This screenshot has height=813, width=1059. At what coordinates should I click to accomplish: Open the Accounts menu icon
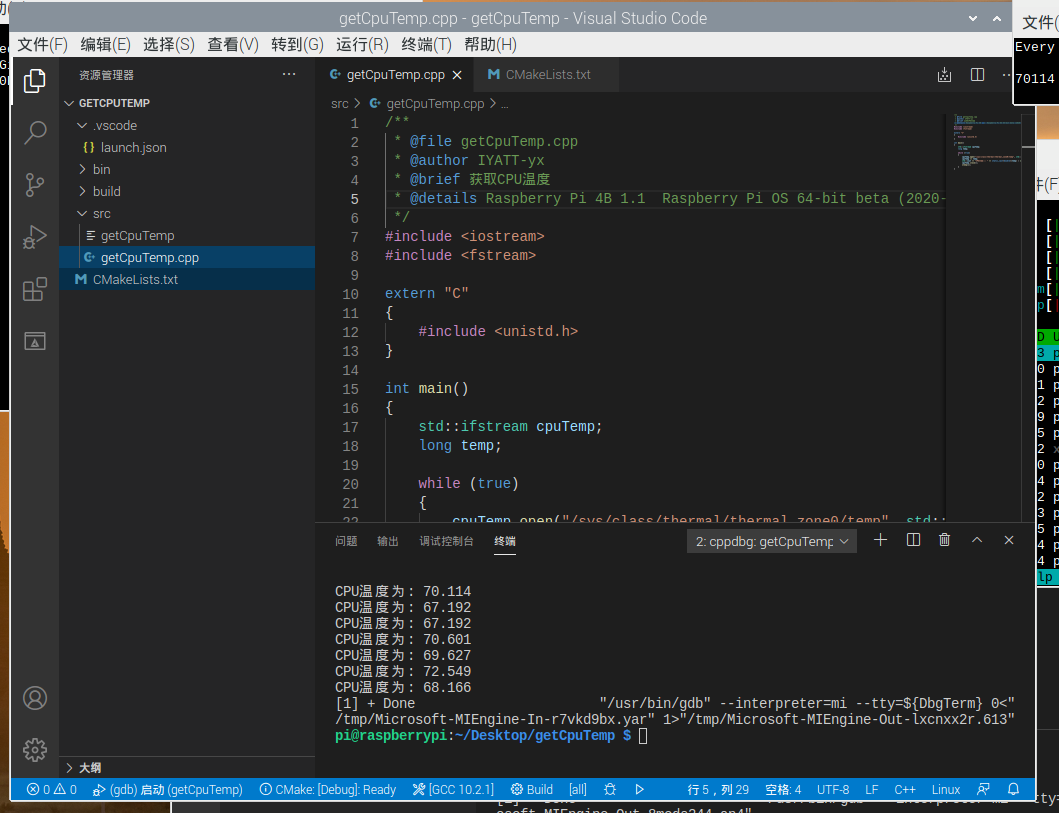(34, 698)
